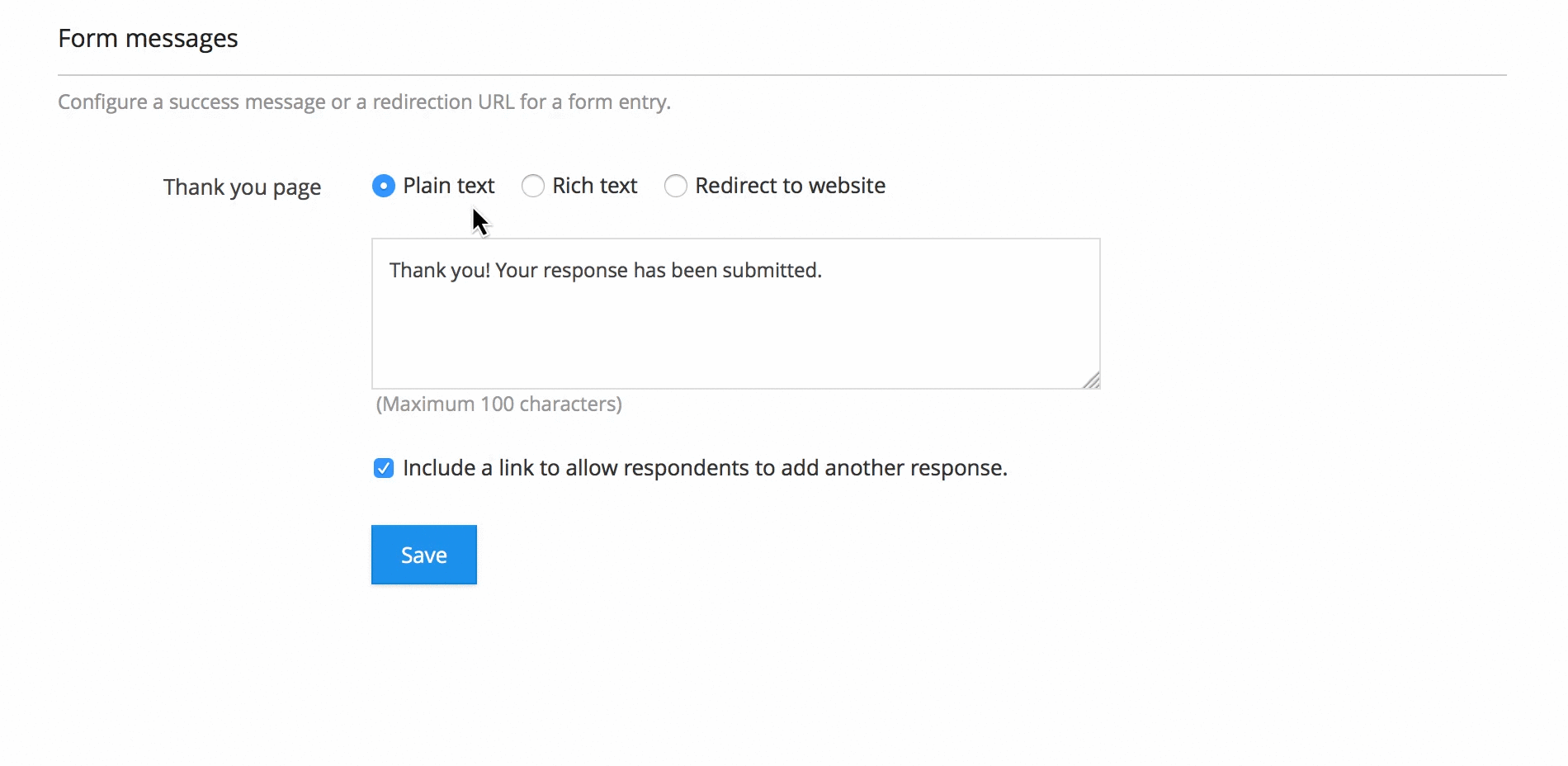The height and width of the screenshot is (766, 1568).
Task: Click the "Configure a success message" description
Action: click(x=191, y=102)
